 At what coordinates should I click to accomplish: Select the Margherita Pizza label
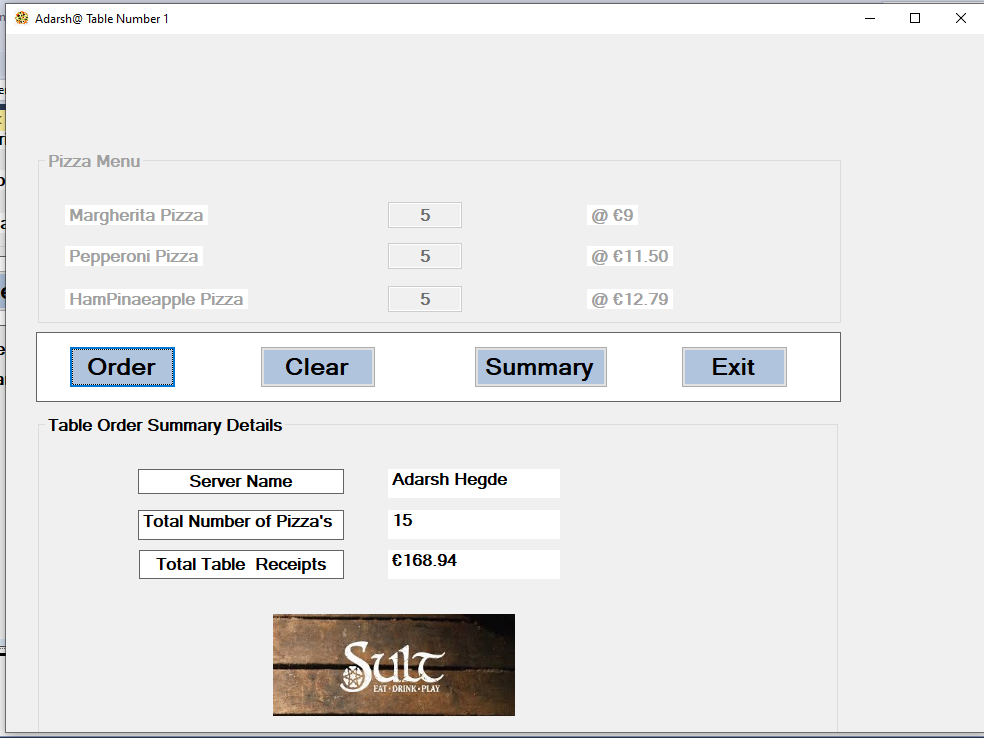click(135, 214)
